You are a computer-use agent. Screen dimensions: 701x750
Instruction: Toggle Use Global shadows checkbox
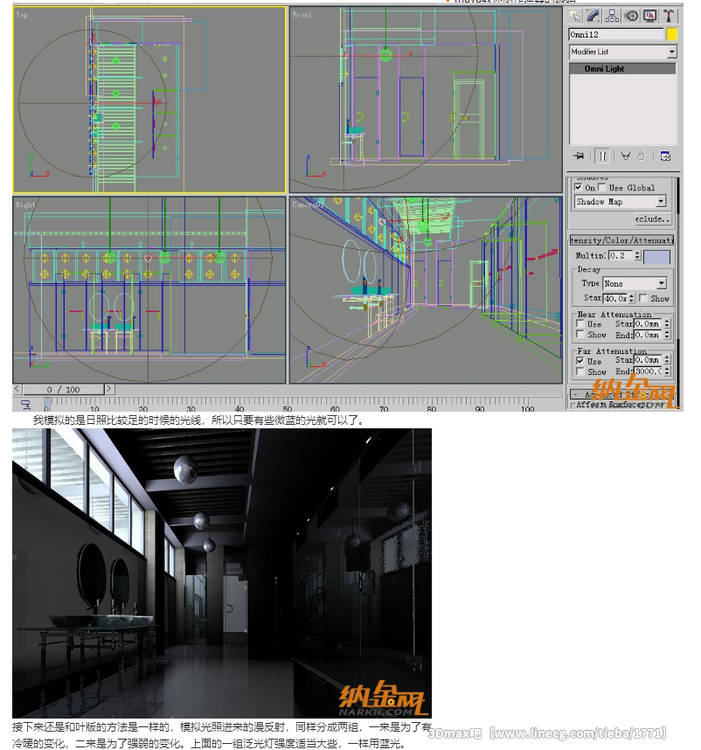(602, 187)
